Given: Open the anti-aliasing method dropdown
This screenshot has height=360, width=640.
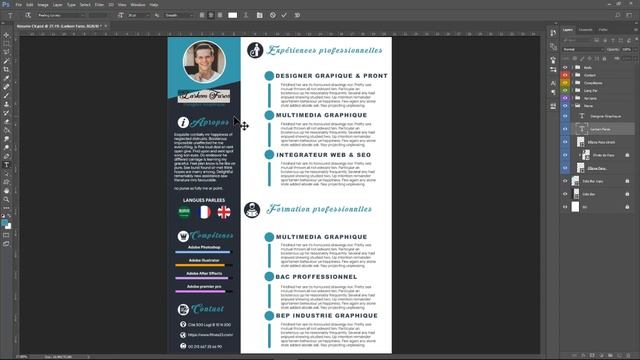Looking at the screenshot, I should tap(179, 15).
